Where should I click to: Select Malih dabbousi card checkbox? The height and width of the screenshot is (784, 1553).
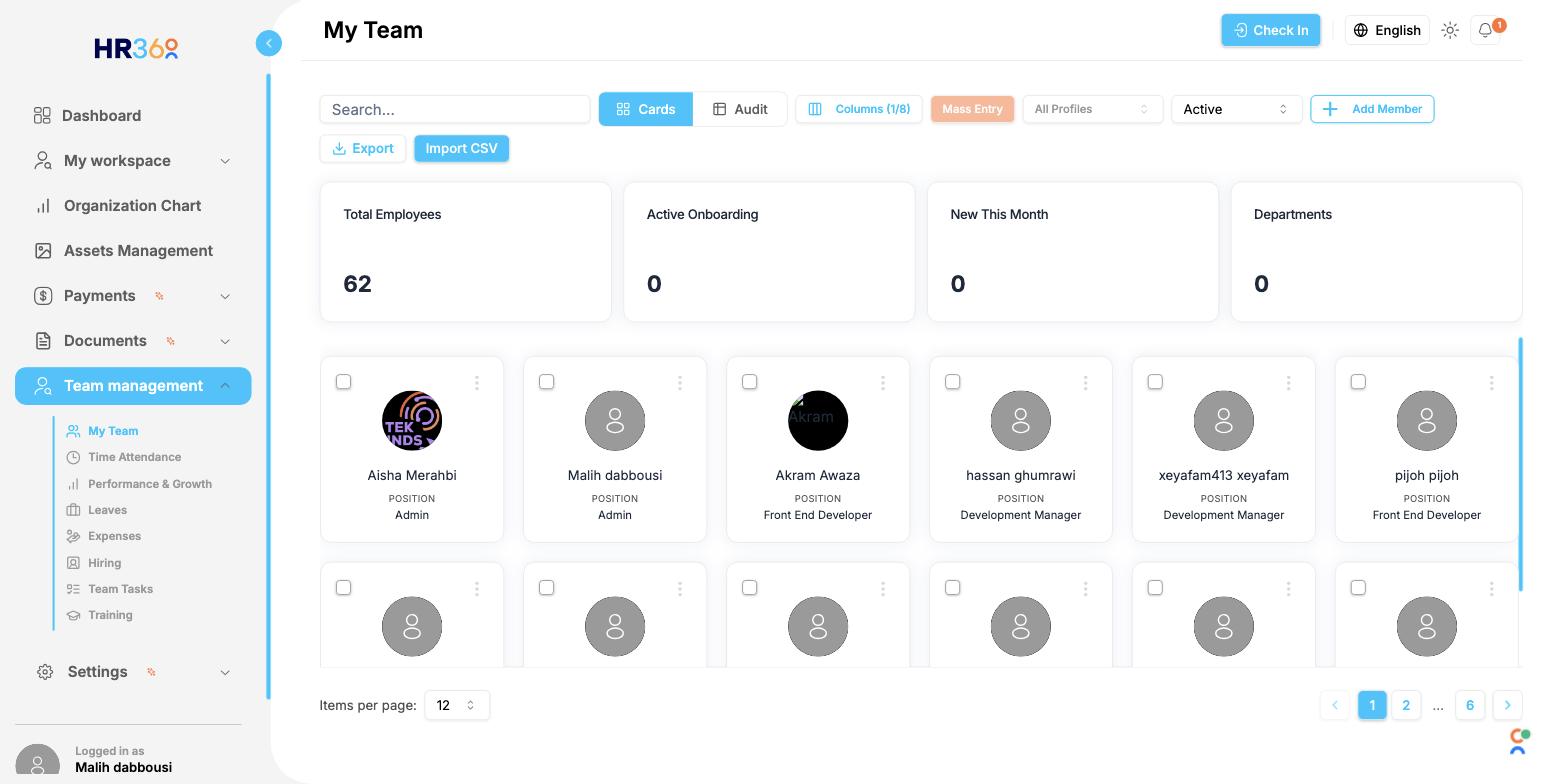[546, 382]
